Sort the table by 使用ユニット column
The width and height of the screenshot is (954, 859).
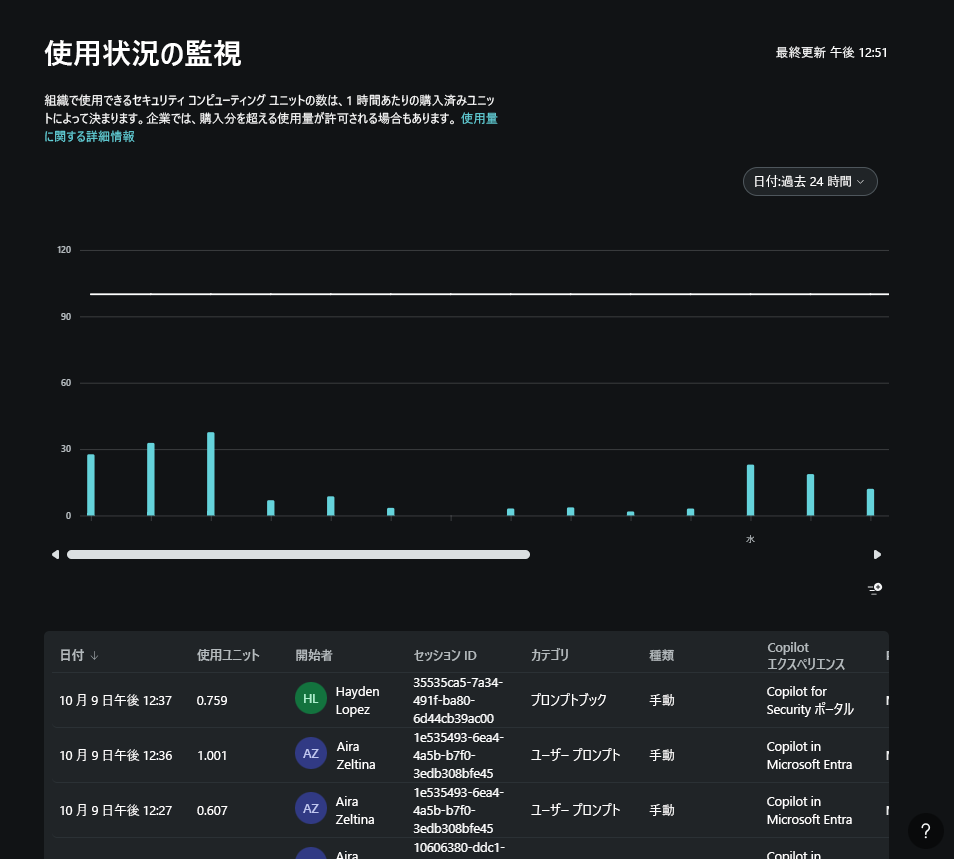pyautogui.click(x=228, y=655)
